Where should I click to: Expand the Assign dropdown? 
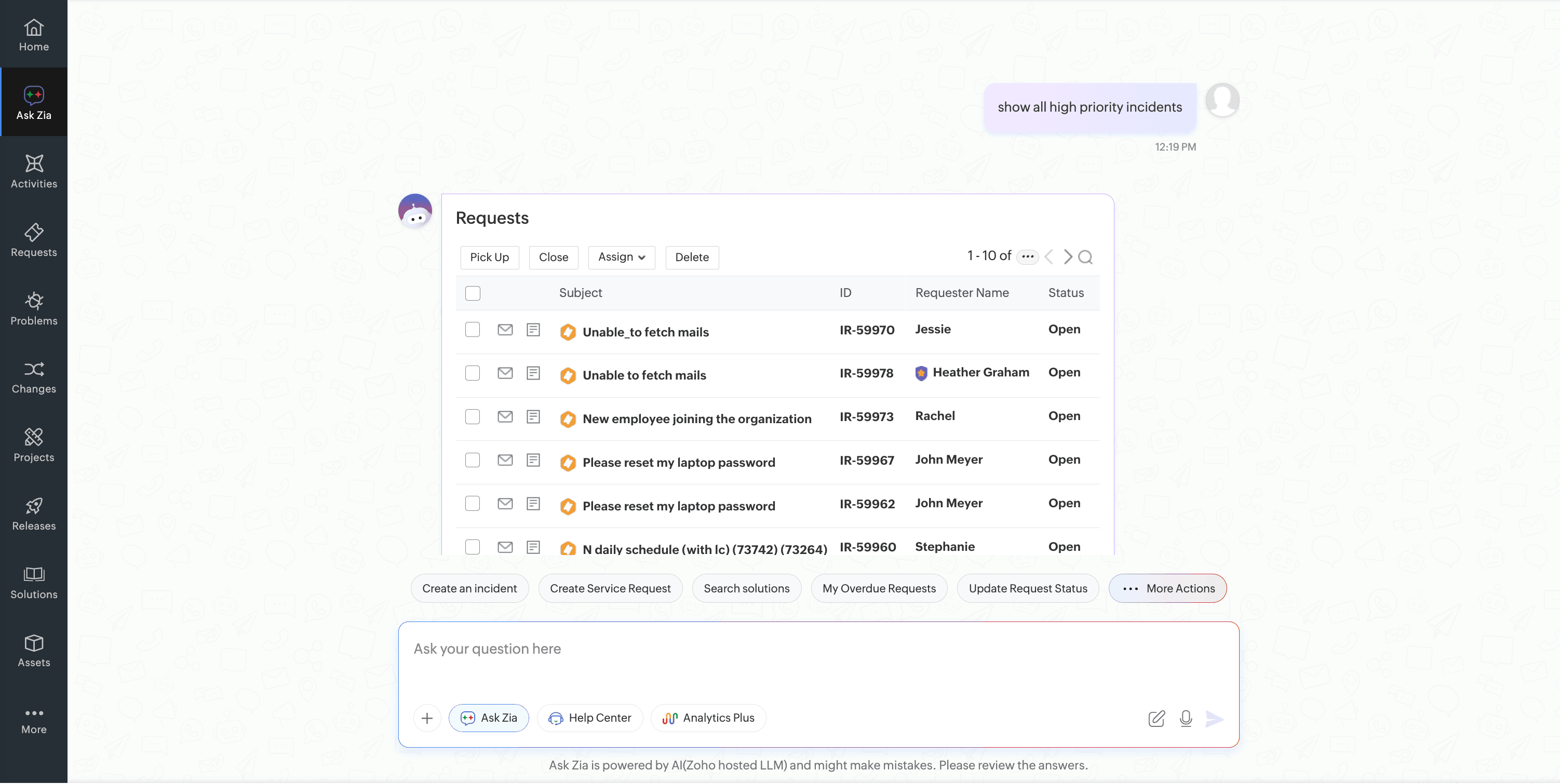point(621,258)
